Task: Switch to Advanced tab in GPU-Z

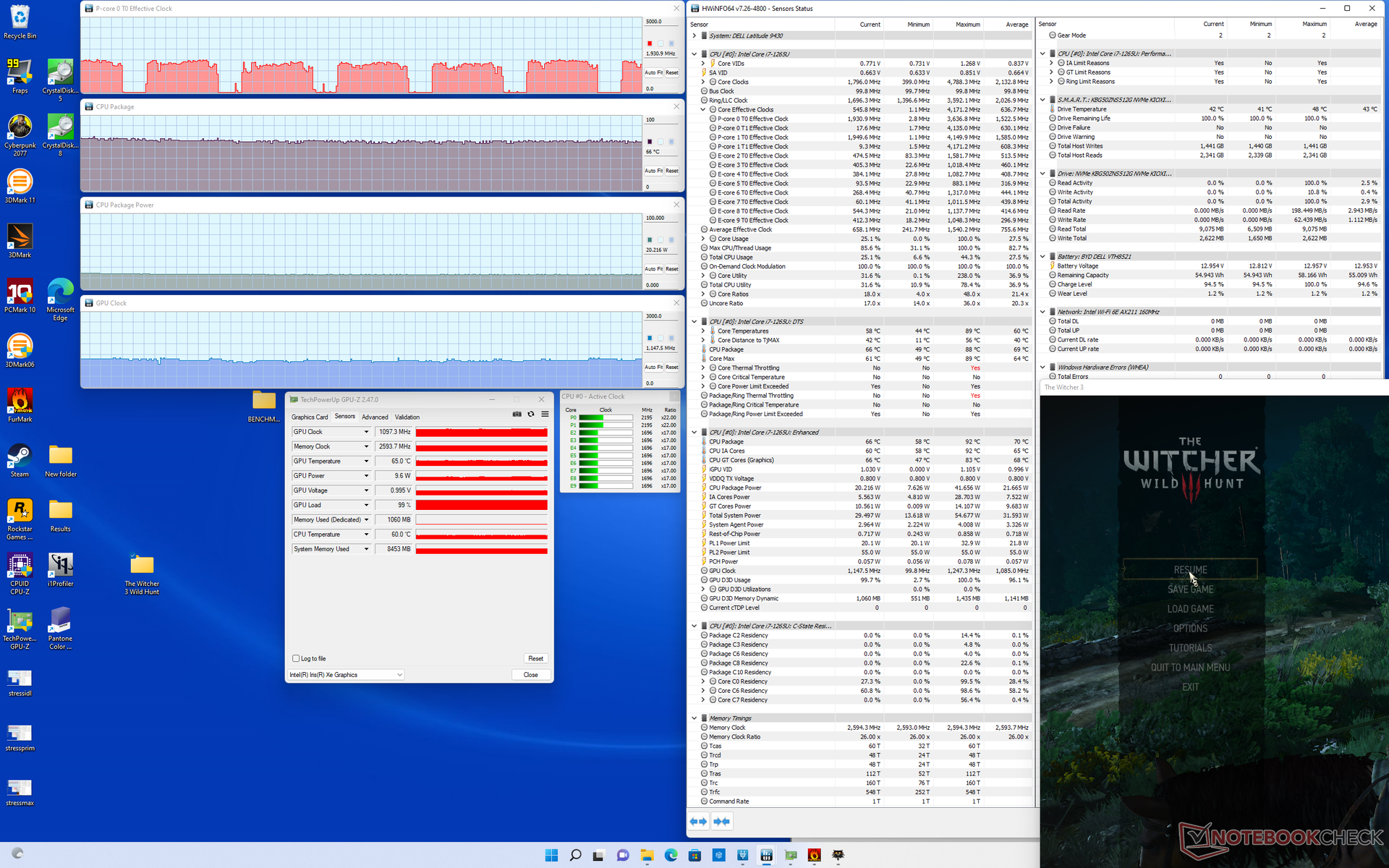Action: (x=375, y=417)
